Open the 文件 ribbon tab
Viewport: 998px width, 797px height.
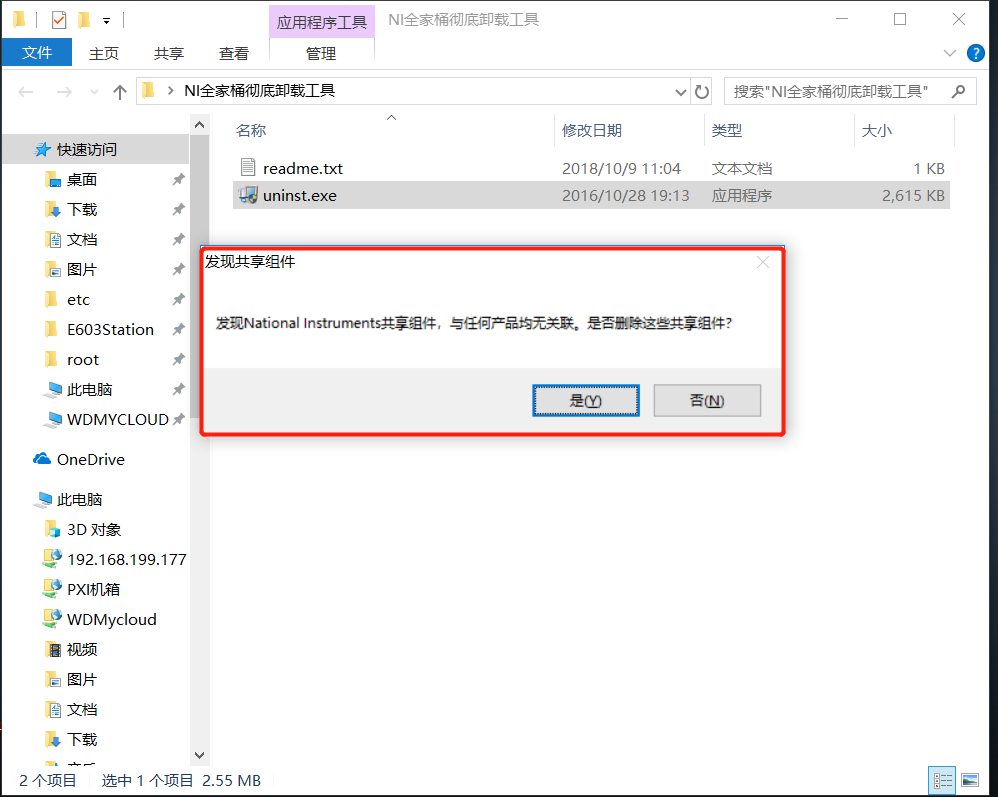[x=37, y=52]
